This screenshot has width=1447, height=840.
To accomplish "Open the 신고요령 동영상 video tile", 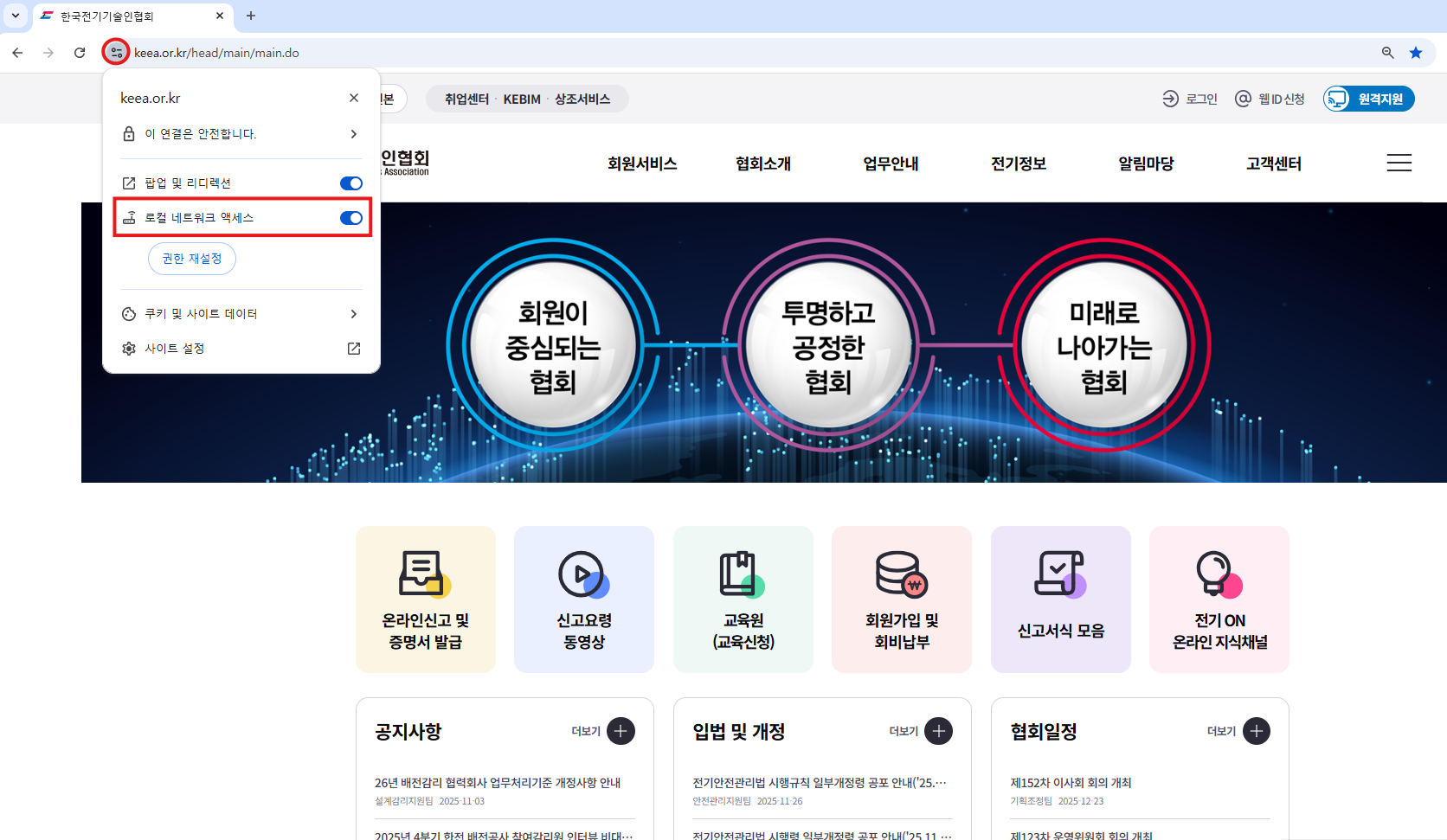I will [x=583, y=599].
